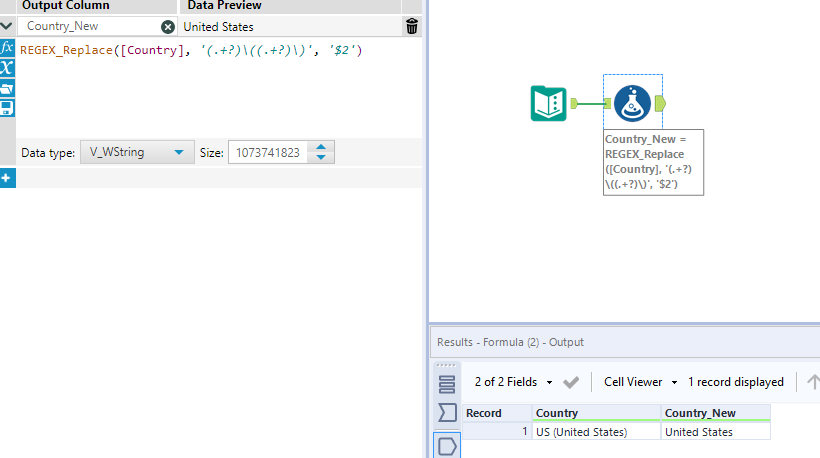Viewport: 820px width, 458px height.
Task: Increase the Size value with up arrow
Action: click(321, 147)
